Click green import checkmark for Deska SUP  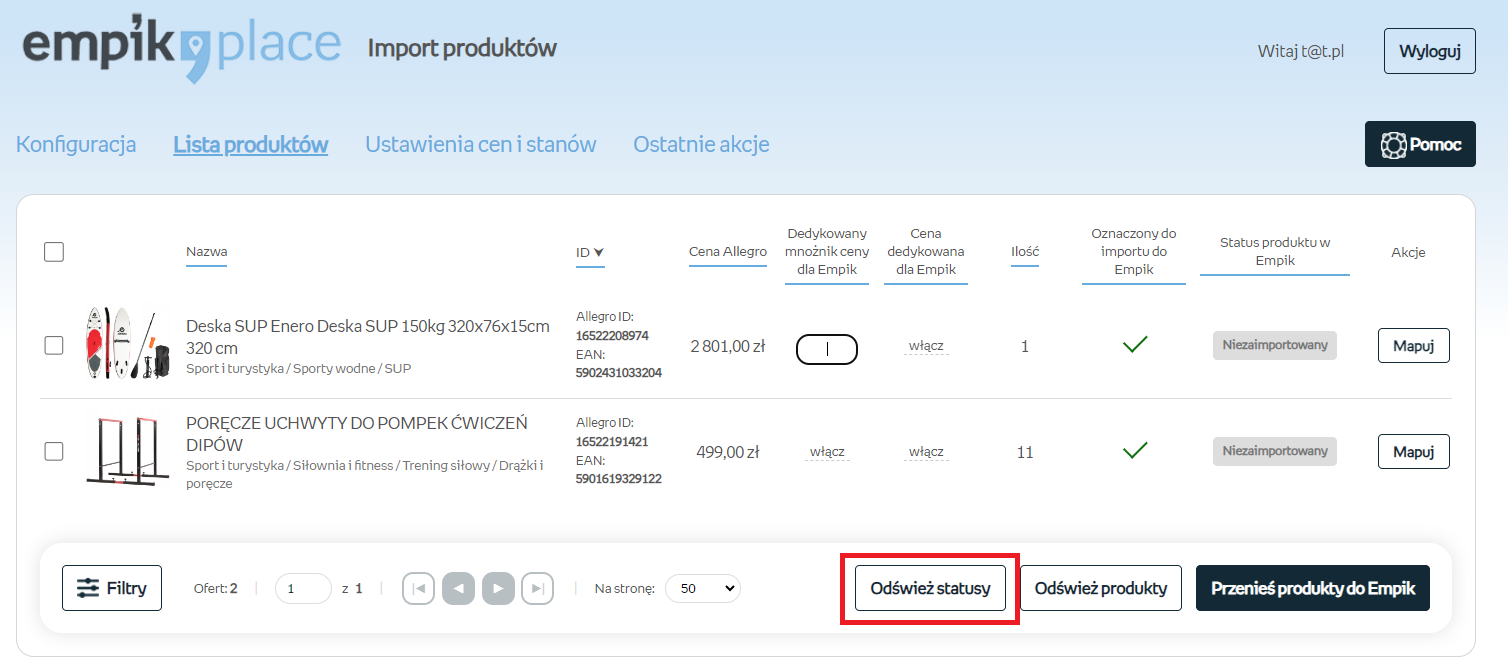pos(1134,345)
